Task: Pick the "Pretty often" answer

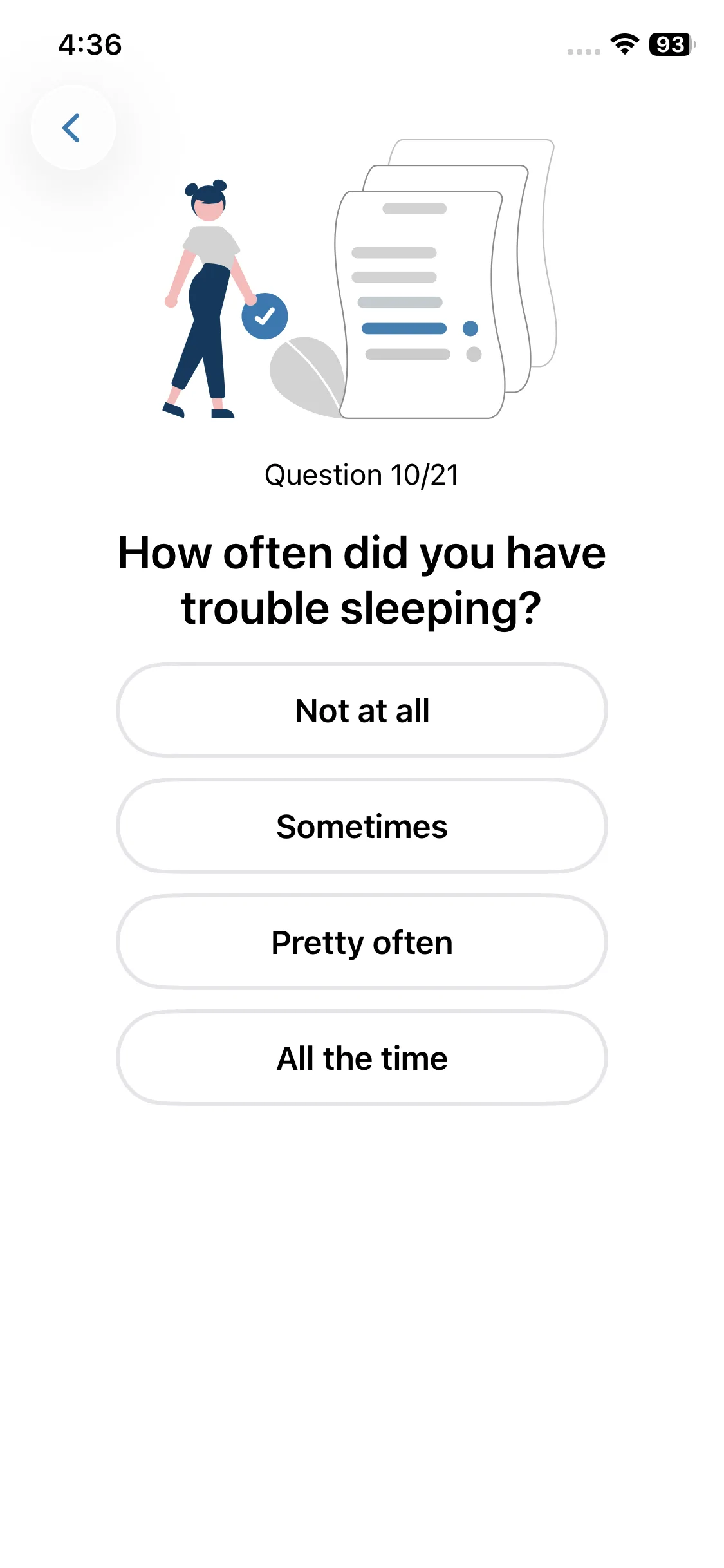Action: tap(362, 942)
